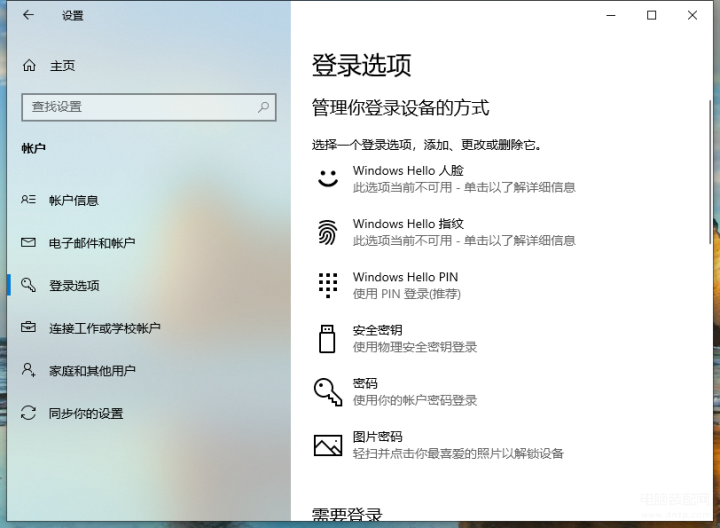Click the key icon beside 登录选项
Screen dimensions: 720x528
[x=28, y=285]
